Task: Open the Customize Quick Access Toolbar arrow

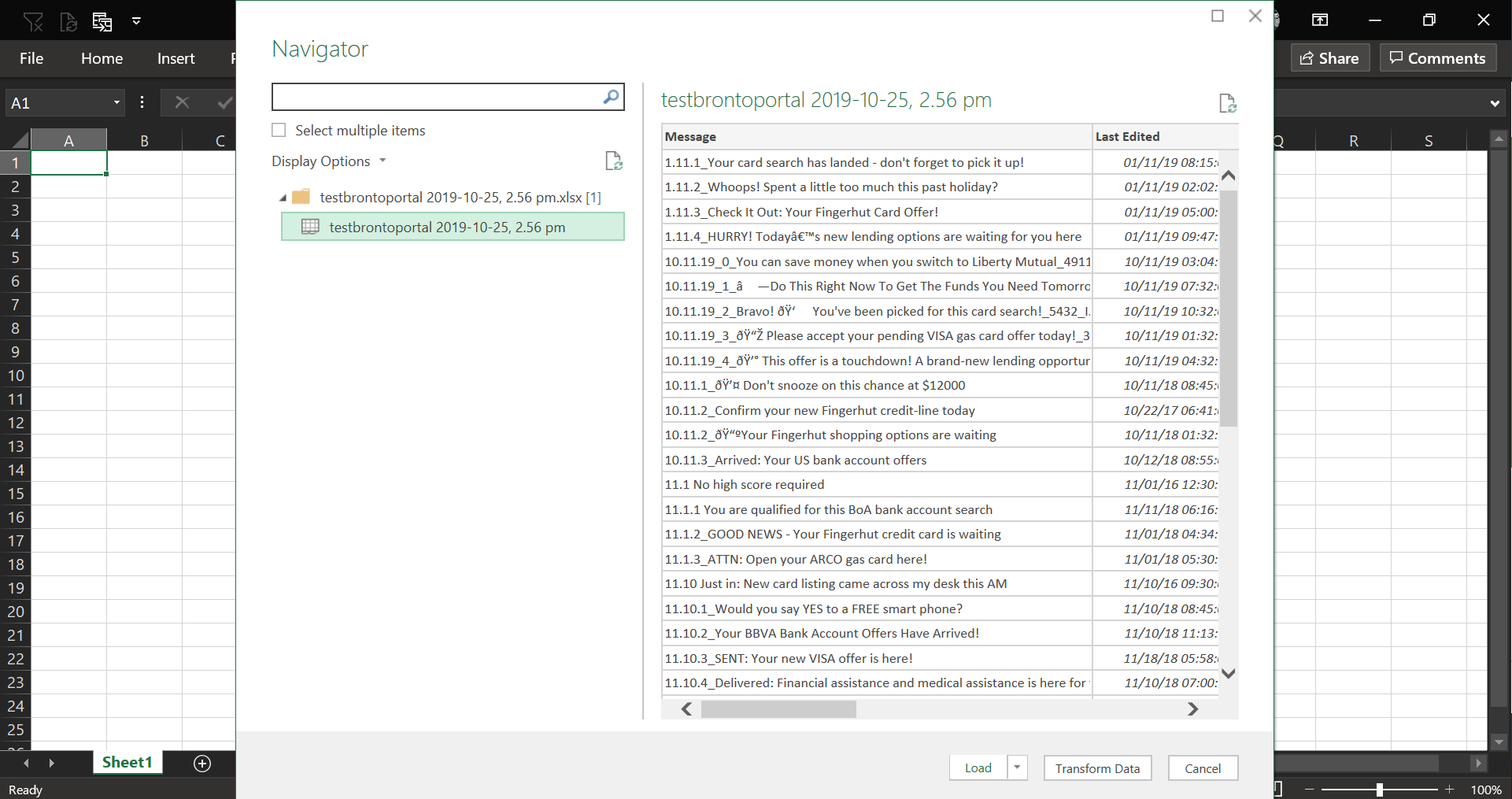Action: click(136, 21)
